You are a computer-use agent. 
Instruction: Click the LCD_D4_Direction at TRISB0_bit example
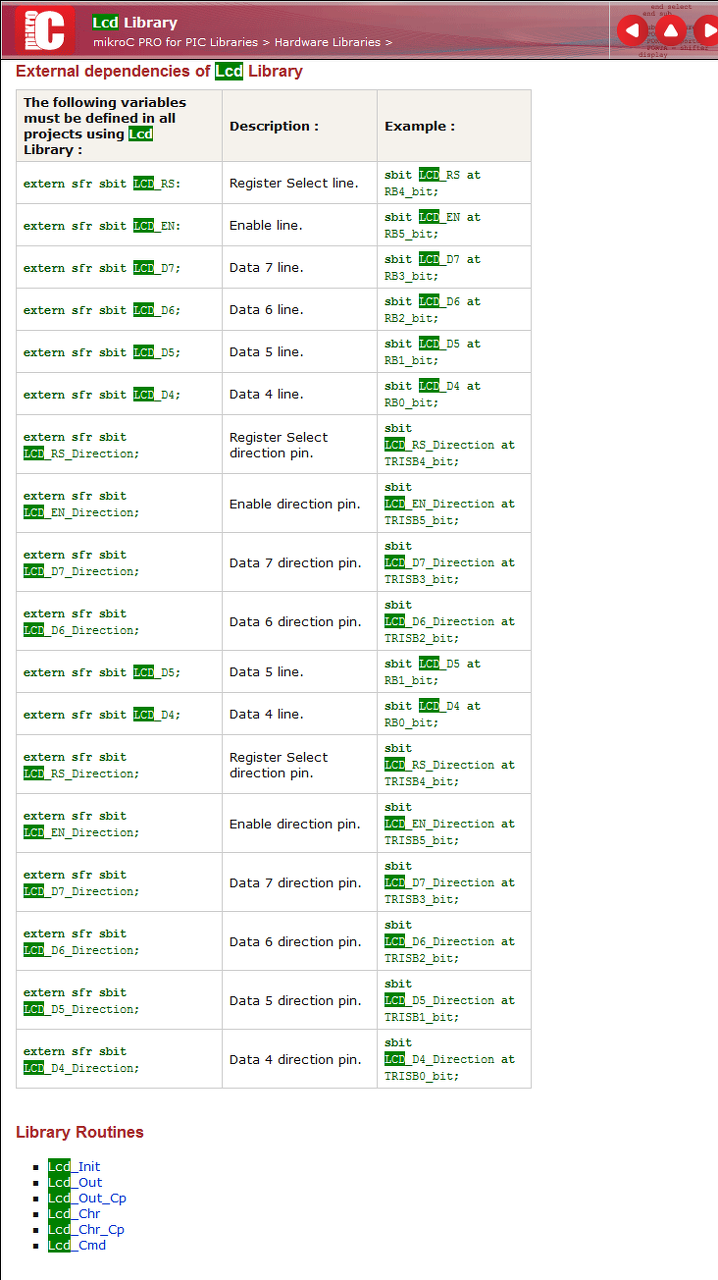(449, 1059)
